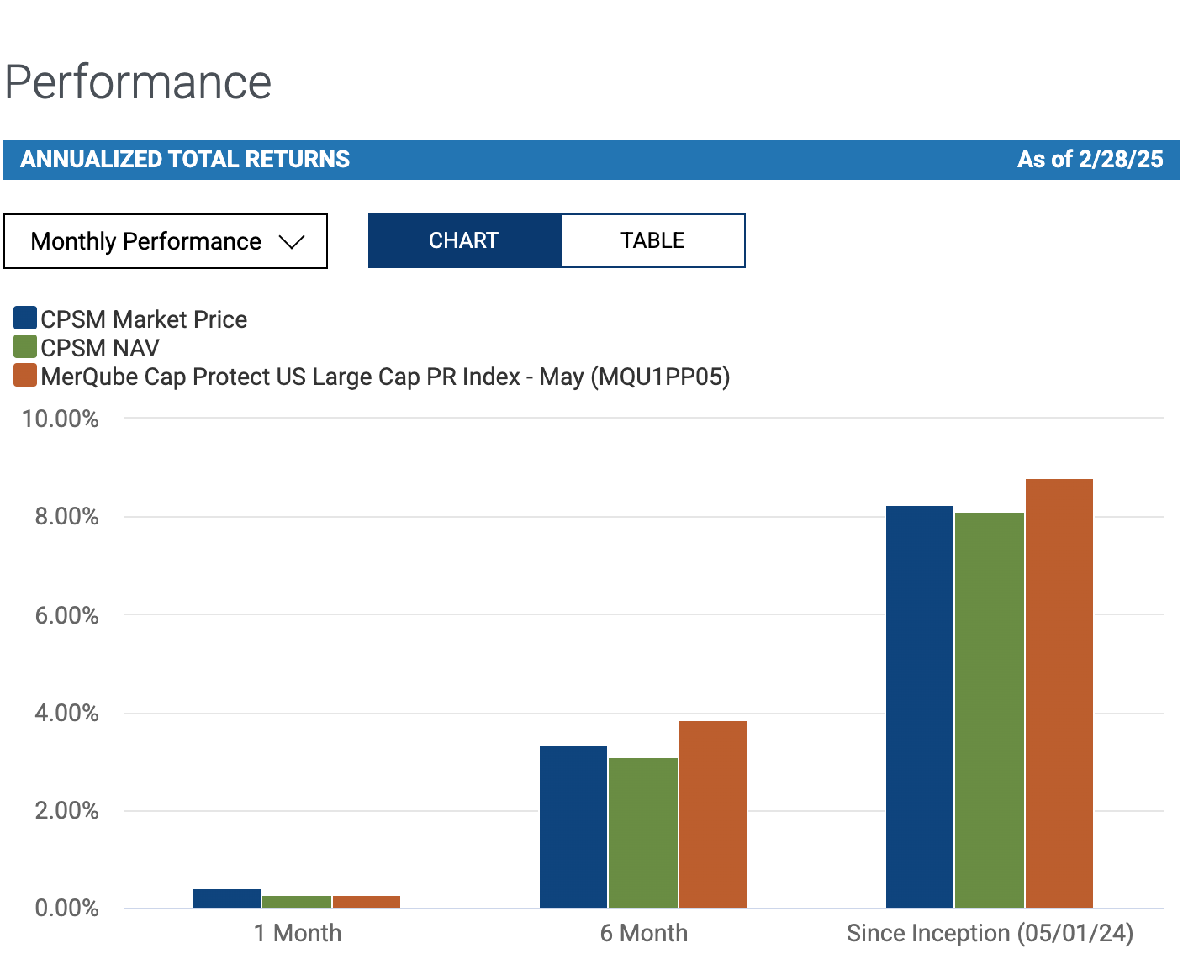Click the 0.00% y-axis label
Screen dimensions: 1204x980
pyautogui.click(x=66, y=909)
